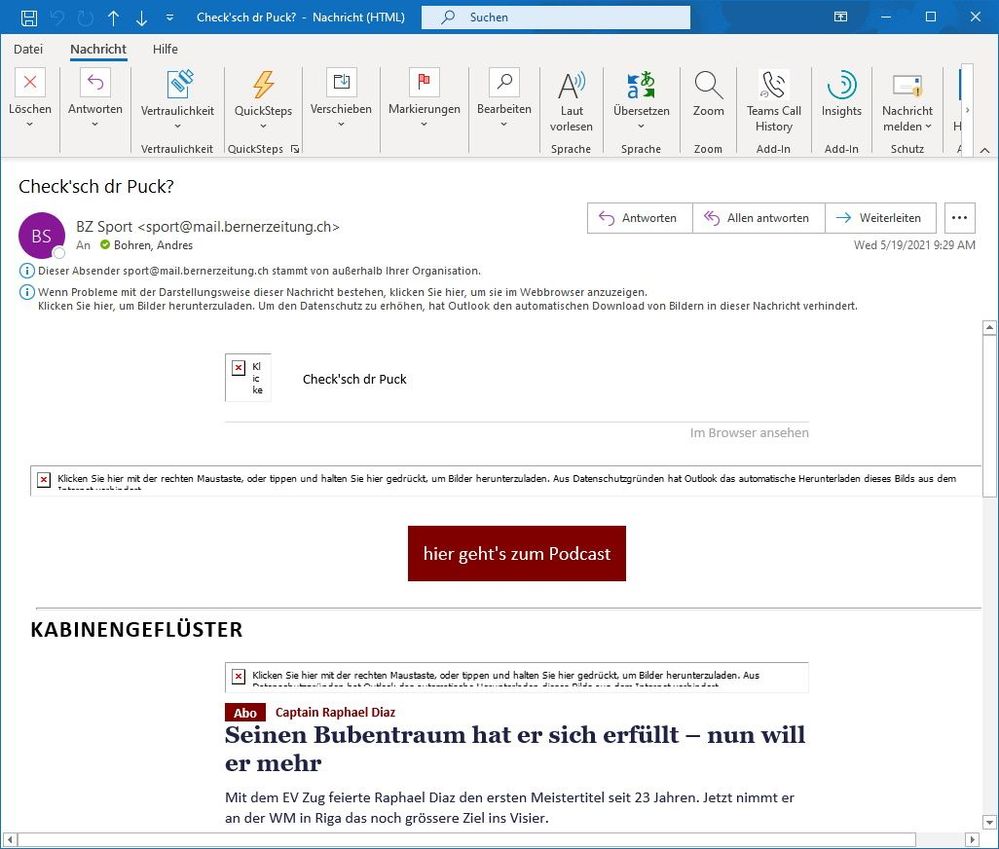Click the Suchen search field
This screenshot has width=999, height=849.
556,17
